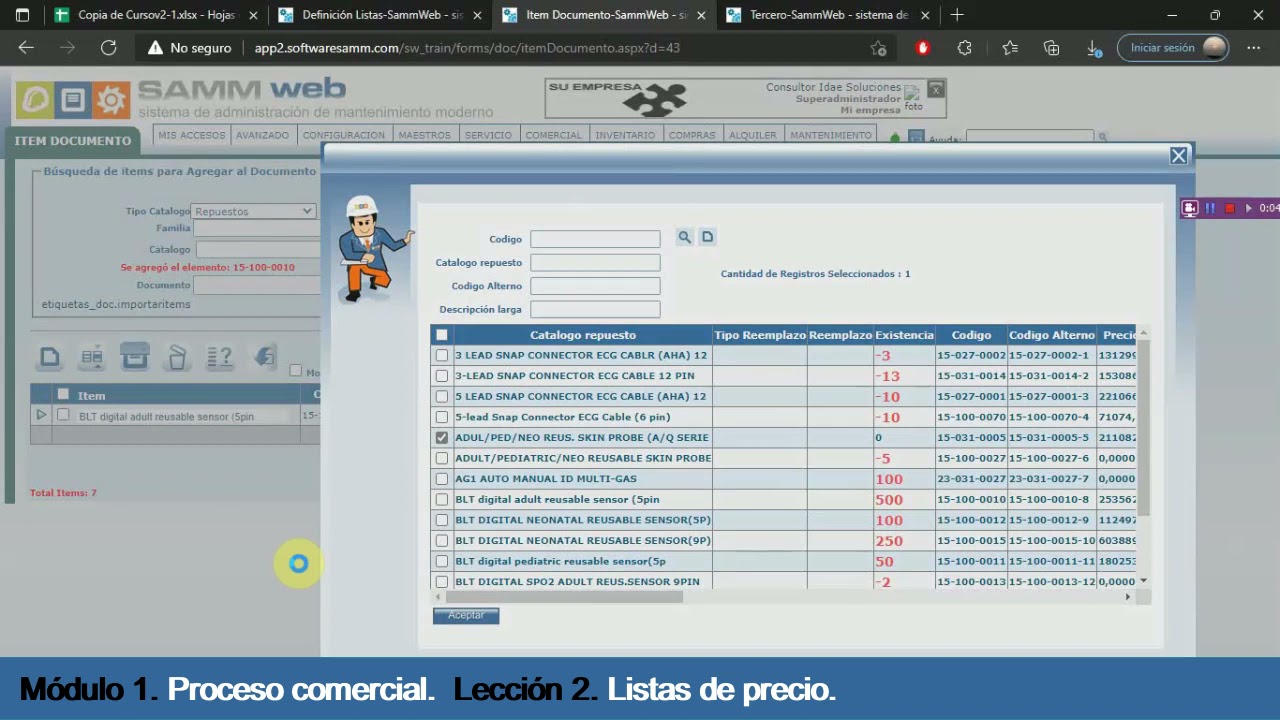Pause the screen recording
Viewport: 1280px width, 720px height.
[1210, 208]
